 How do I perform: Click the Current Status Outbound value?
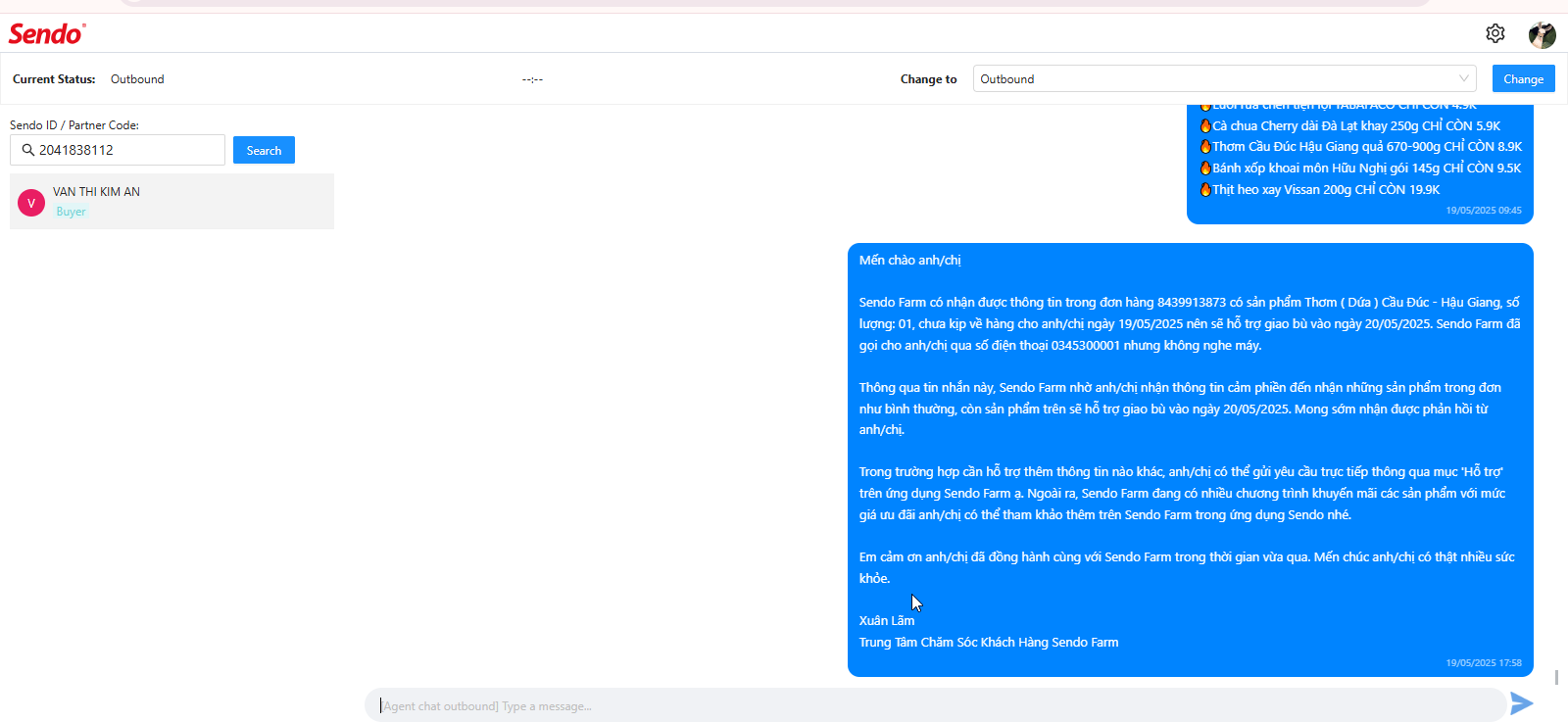[137, 79]
